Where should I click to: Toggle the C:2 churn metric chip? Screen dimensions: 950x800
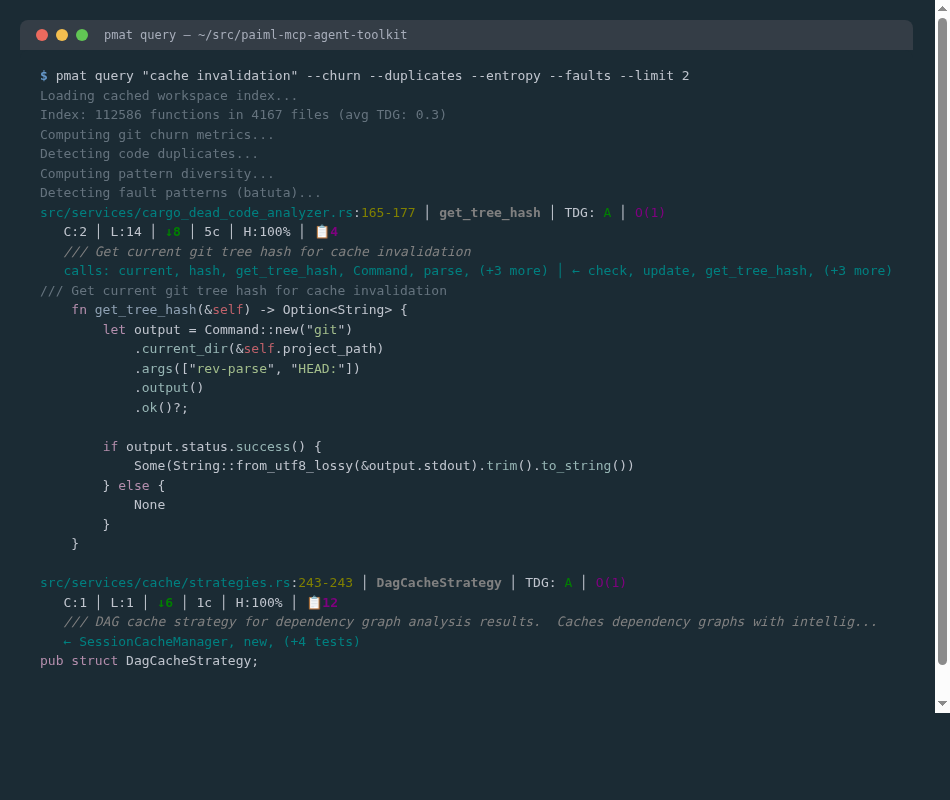click(x=73, y=231)
